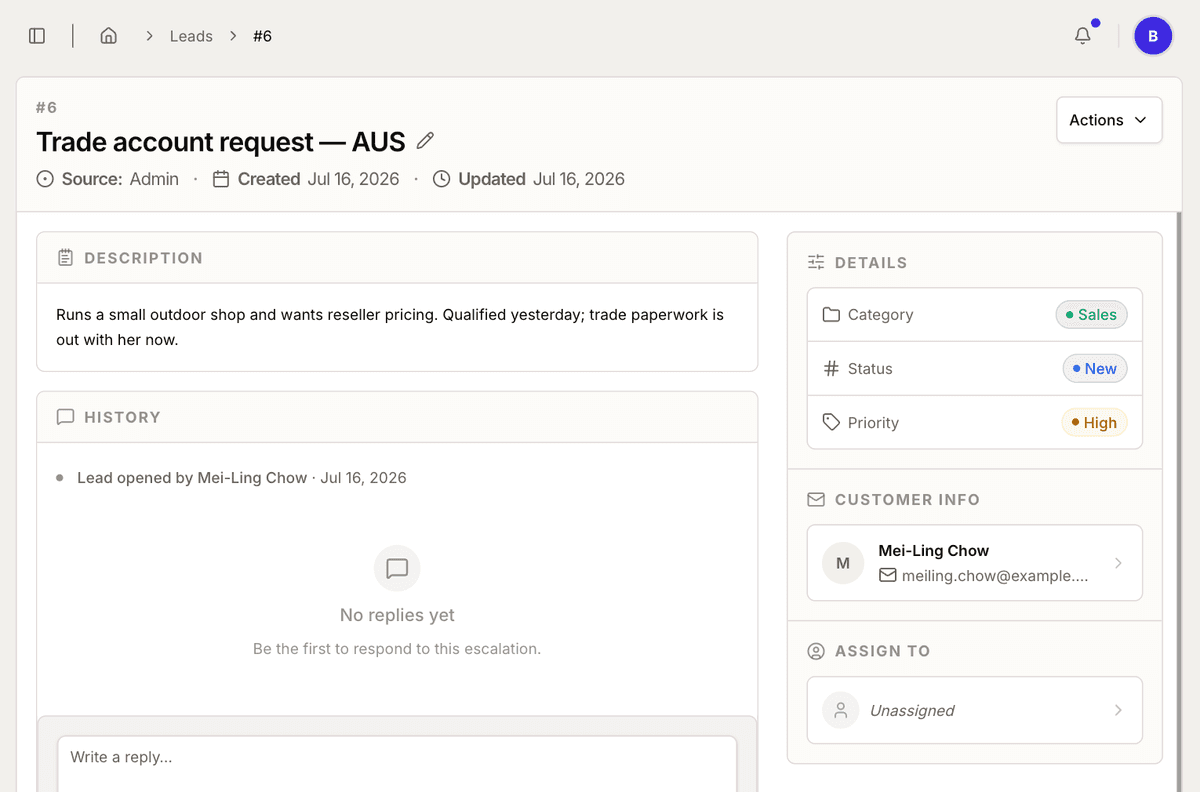This screenshot has height=792, width=1200.
Task: Toggle the sidebar panel icon
Action: coord(37,36)
